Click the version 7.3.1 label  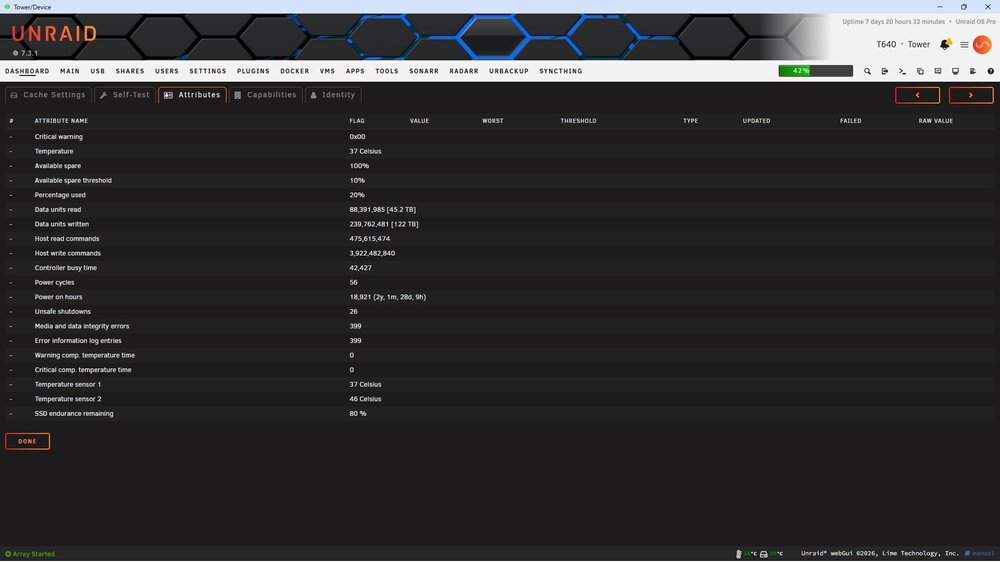(26, 54)
